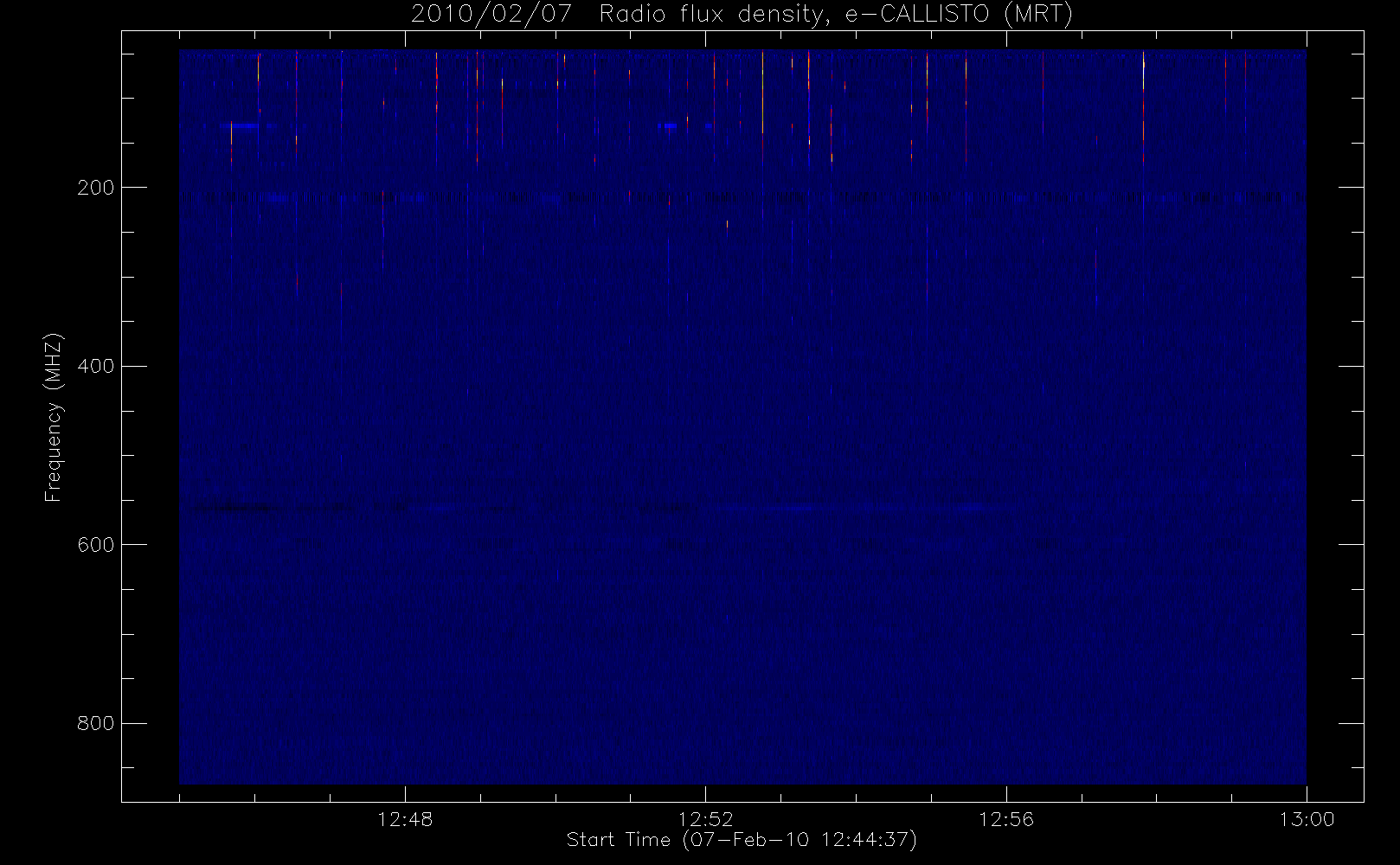The width and height of the screenshot is (1400, 865).
Task: Click the '200' frequency tick label
Action: click(x=95, y=188)
